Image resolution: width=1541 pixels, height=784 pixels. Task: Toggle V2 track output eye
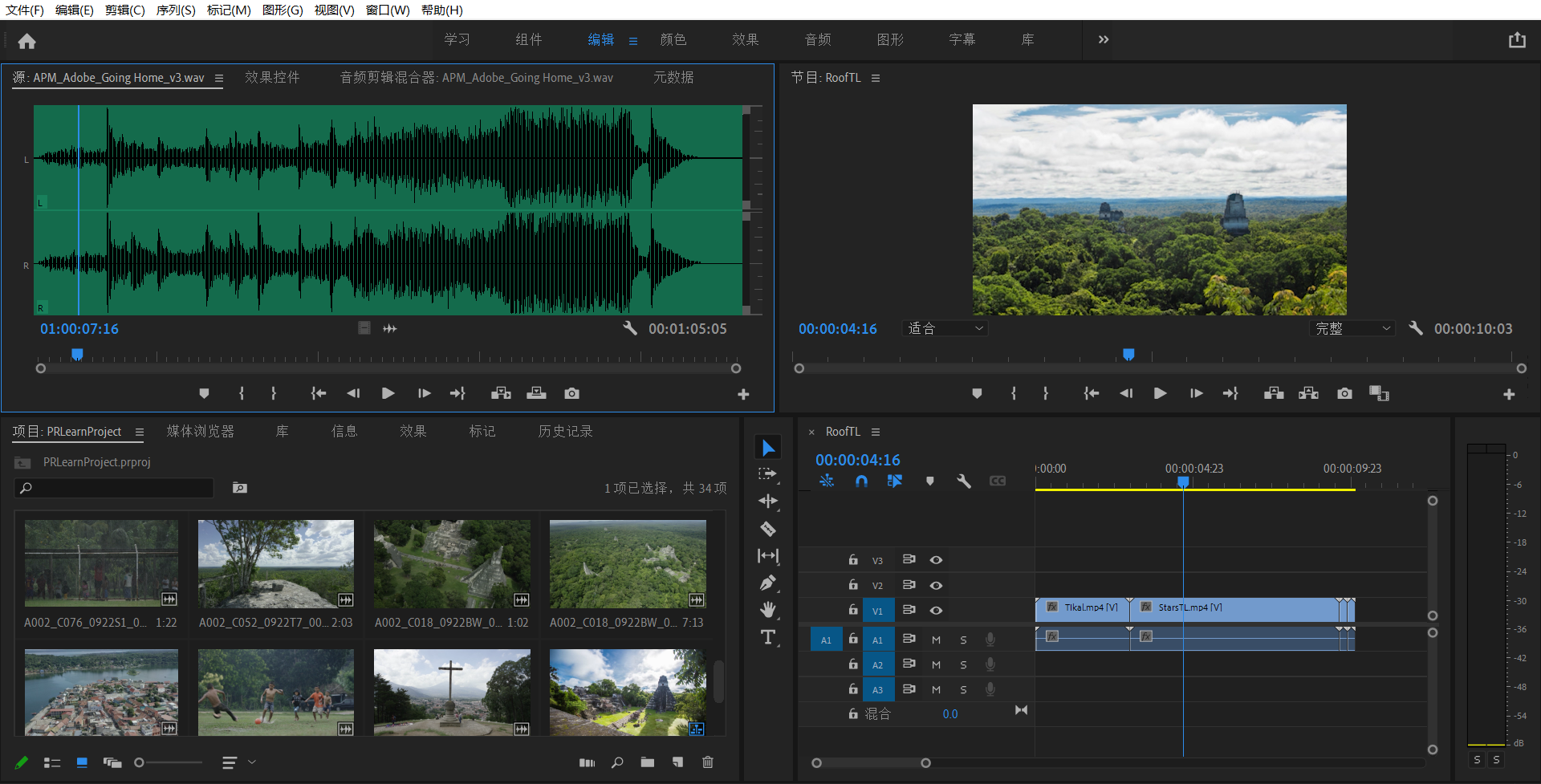coord(936,586)
